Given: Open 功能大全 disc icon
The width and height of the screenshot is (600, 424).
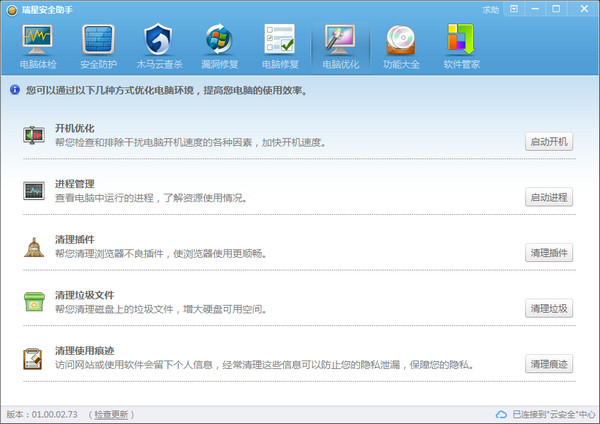Looking at the screenshot, I should (401, 47).
